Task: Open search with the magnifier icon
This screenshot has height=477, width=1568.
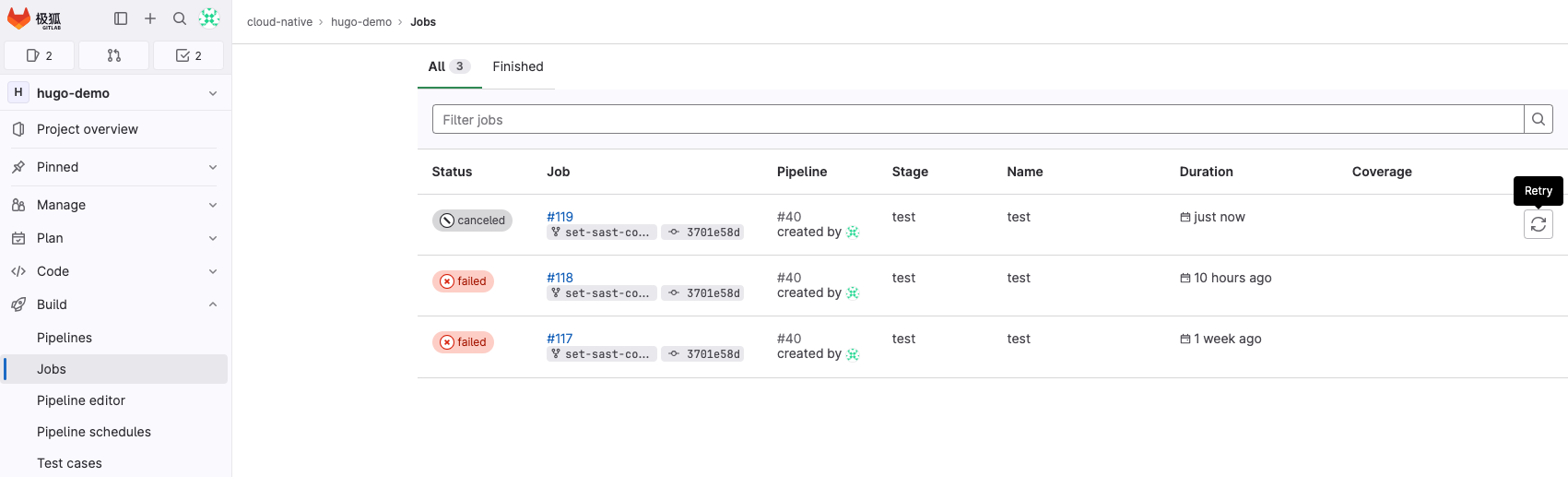Action: click(180, 18)
